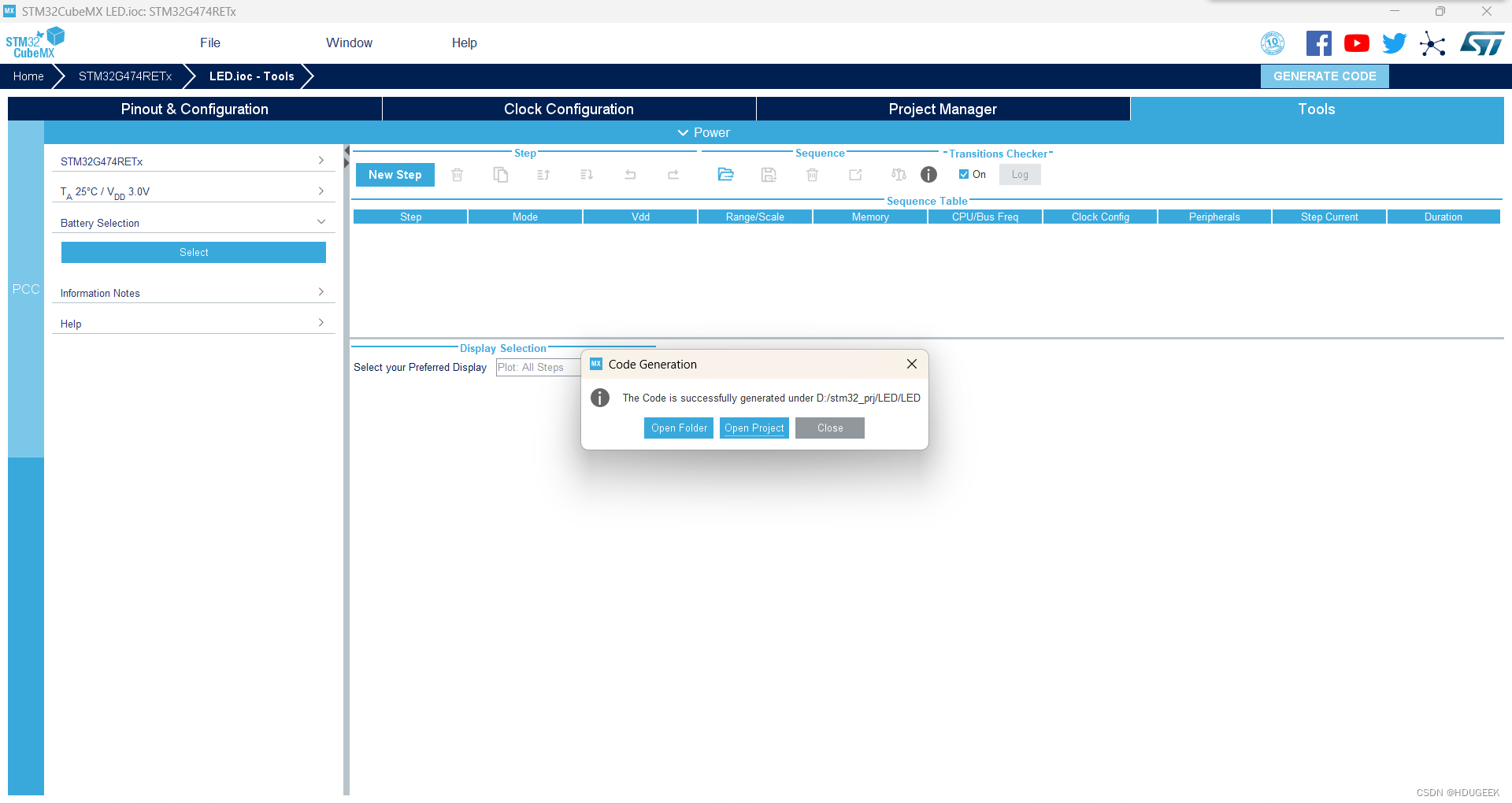Collapse the Power section chevron
Screen dimensions: 1512x804
pyautogui.click(x=684, y=132)
